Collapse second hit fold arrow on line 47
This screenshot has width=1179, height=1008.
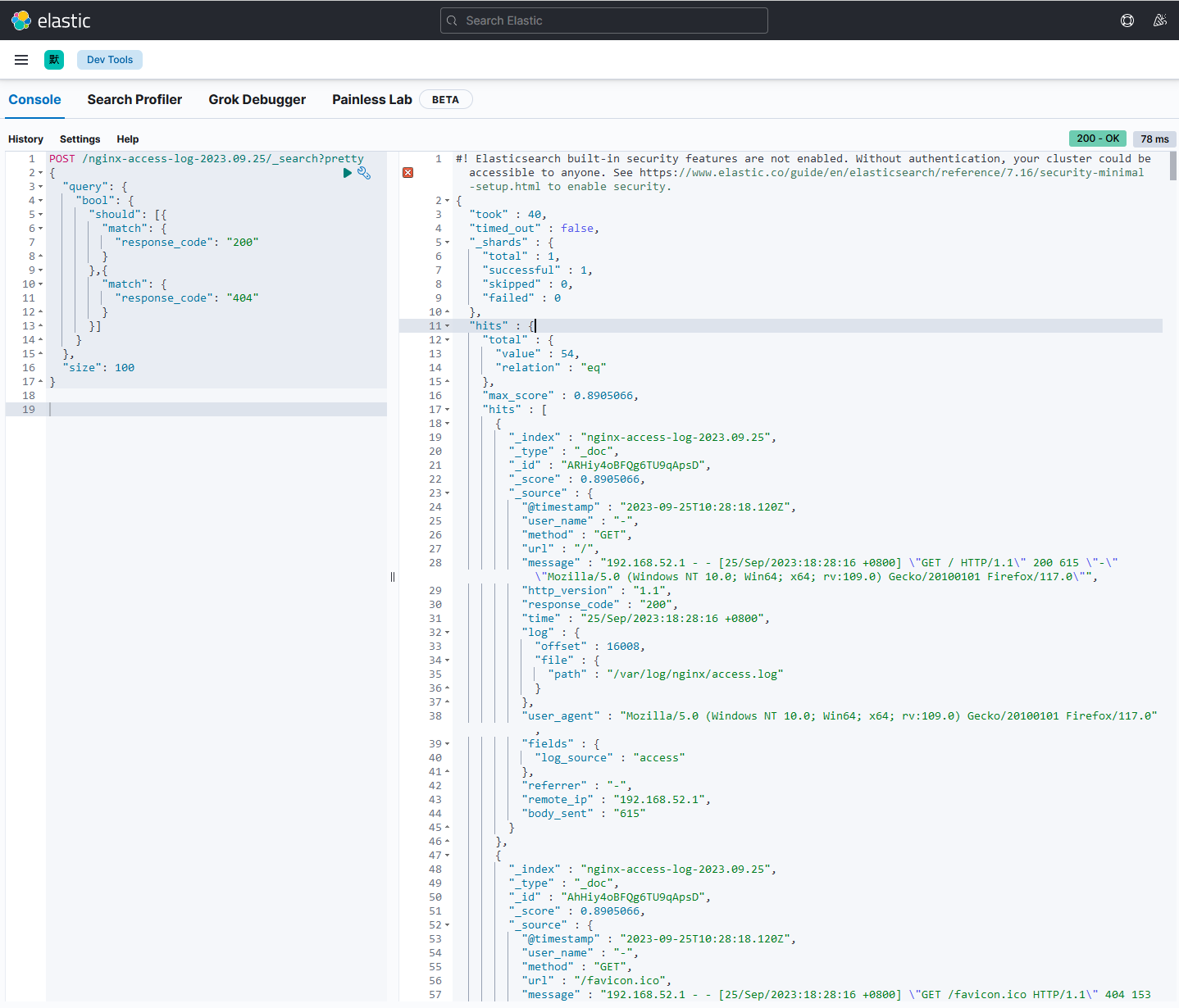pyautogui.click(x=448, y=856)
